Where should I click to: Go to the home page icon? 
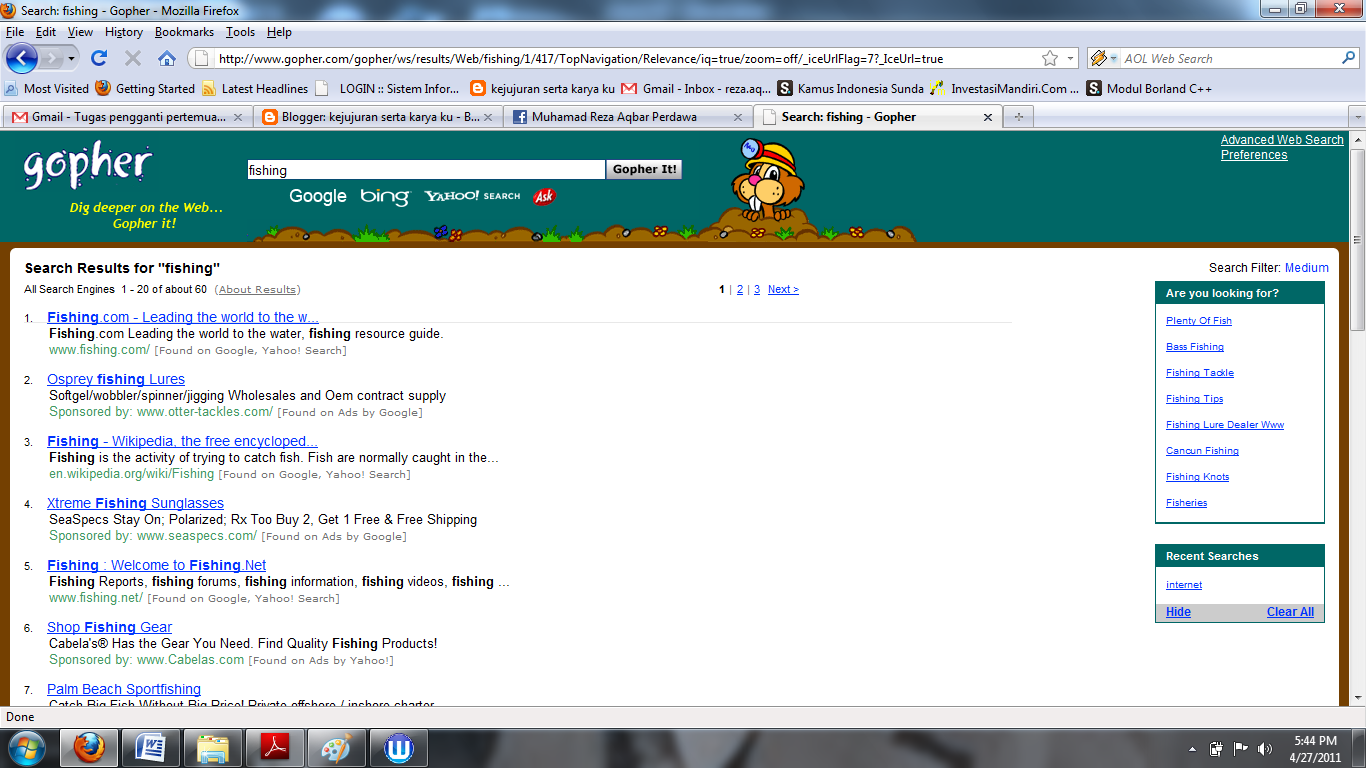(x=167, y=58)
